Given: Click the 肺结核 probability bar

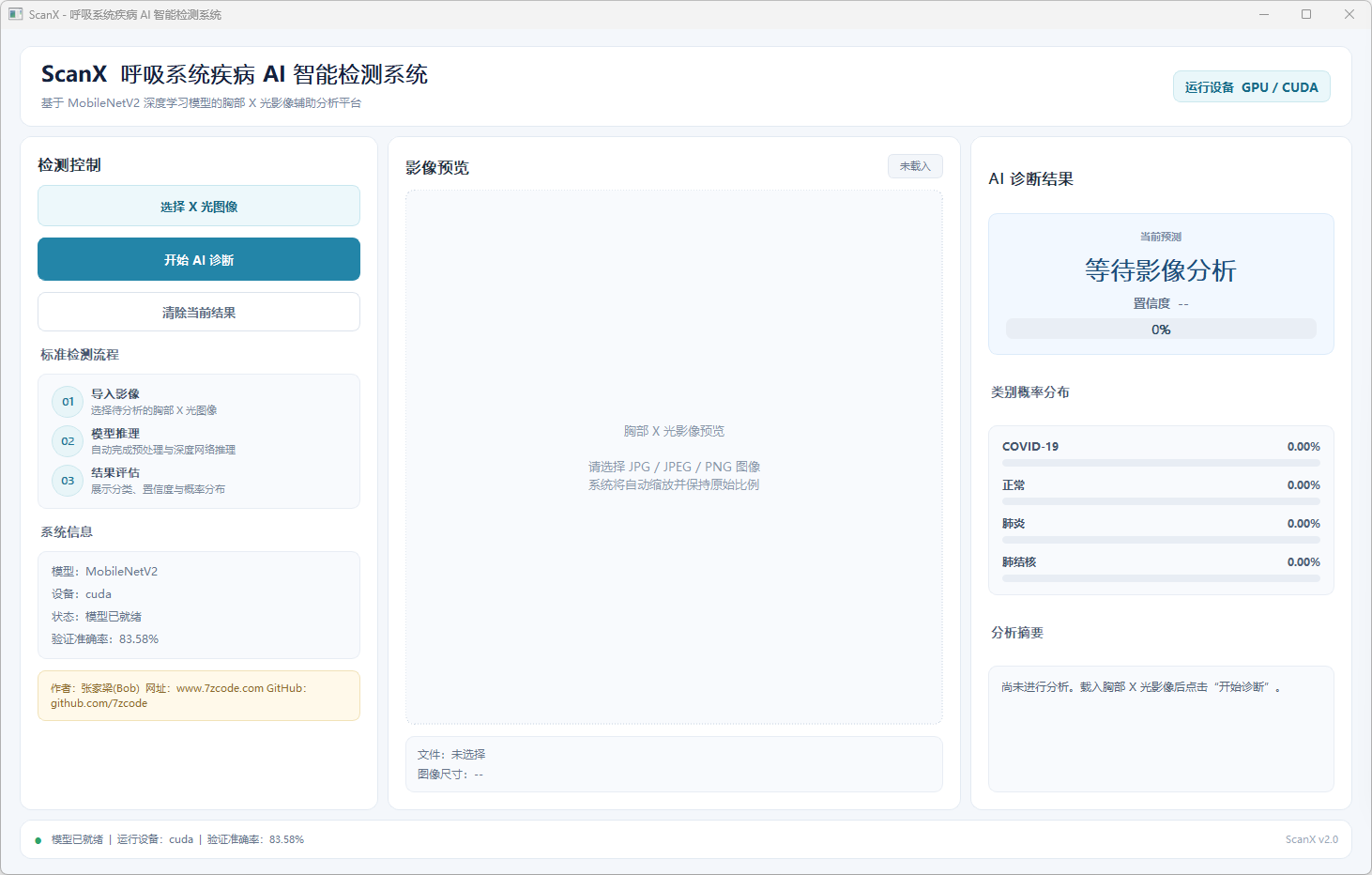Looking at the screenshot, I should [x=1161, y=578].
